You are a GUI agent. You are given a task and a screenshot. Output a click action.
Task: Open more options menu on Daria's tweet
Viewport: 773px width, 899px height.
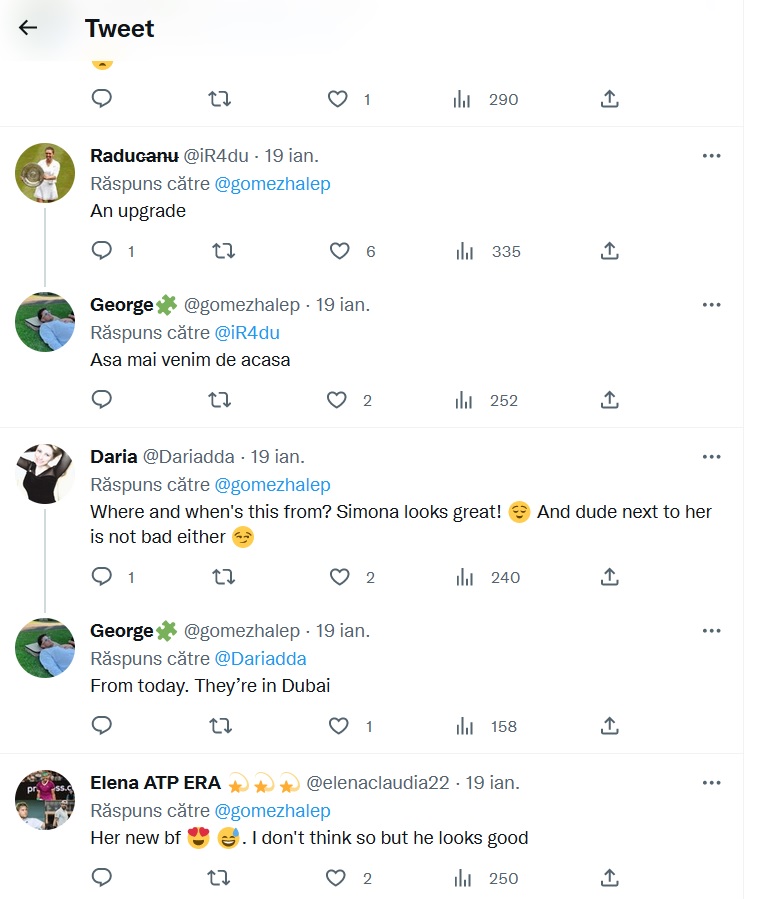coord(711,457)
